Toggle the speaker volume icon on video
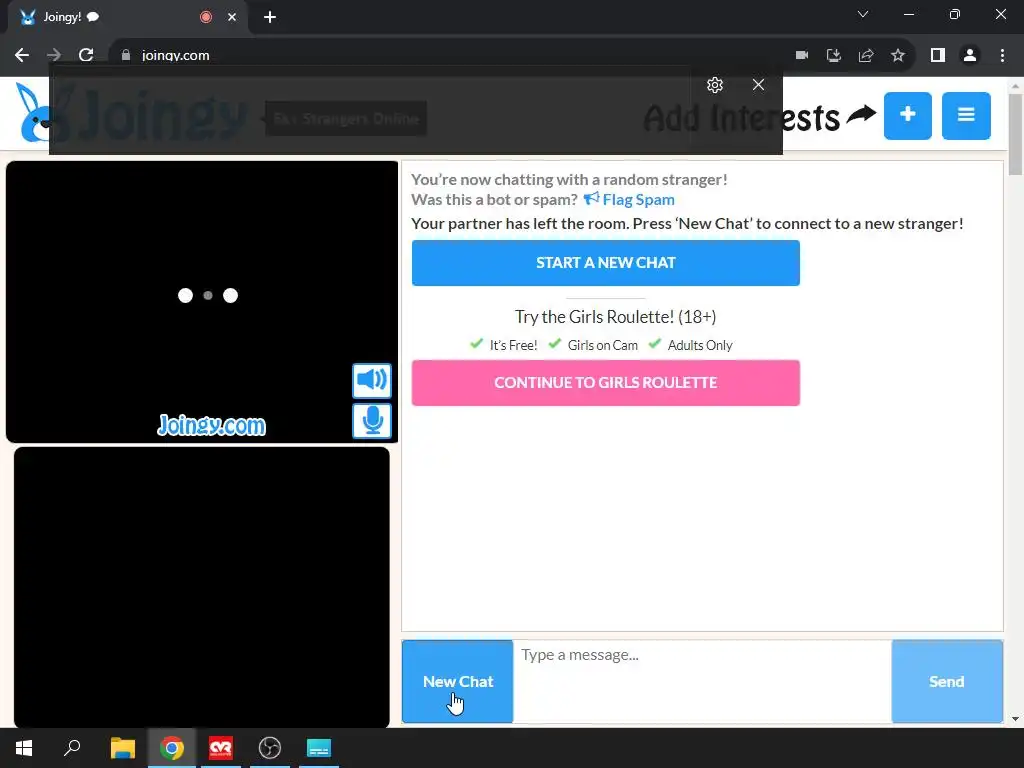Image resolution: width=1024 pixels, height=768 pixels. coord(372,380)
